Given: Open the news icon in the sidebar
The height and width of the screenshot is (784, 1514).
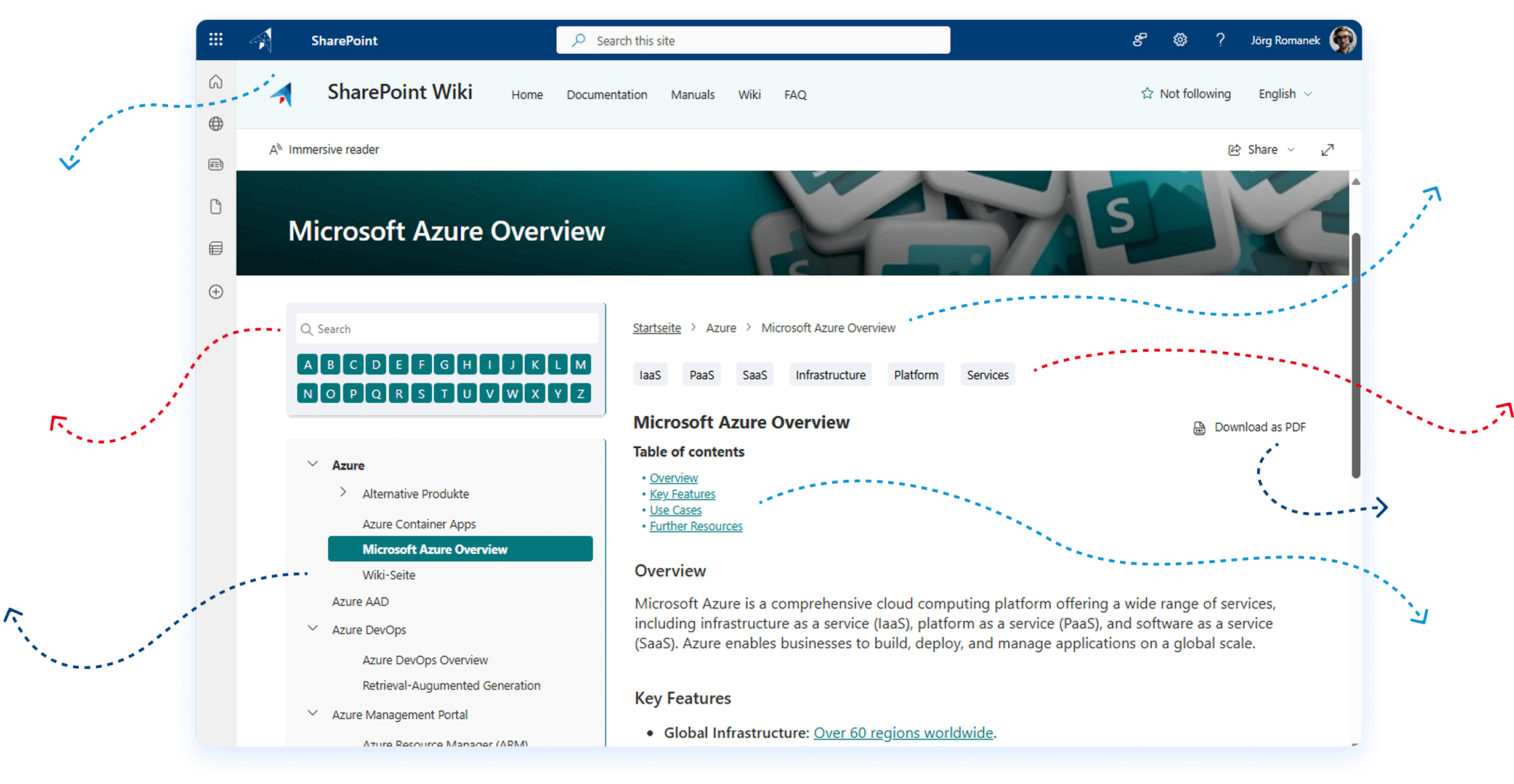Looking at the screenshot, I should pyautogui.click(x=216, y=164).
